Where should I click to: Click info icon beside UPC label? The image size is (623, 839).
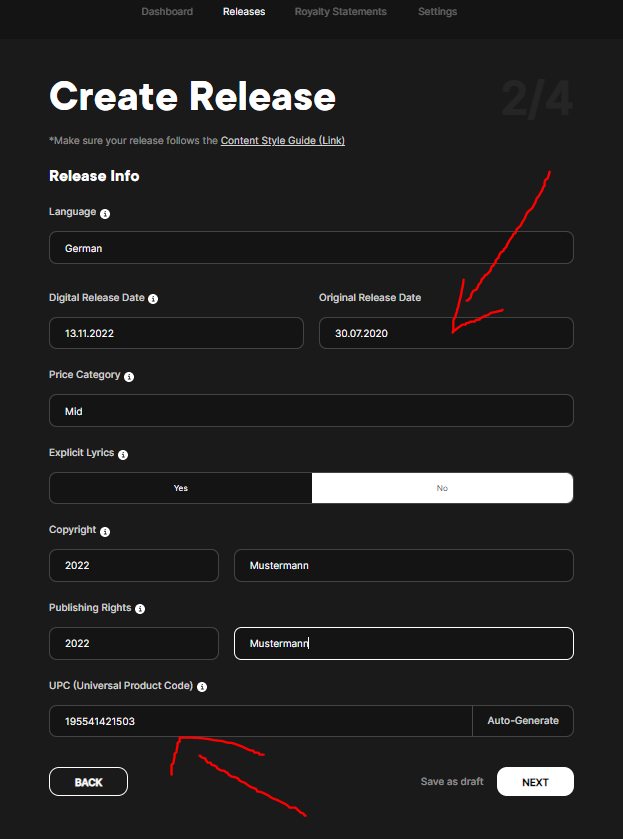202,687
